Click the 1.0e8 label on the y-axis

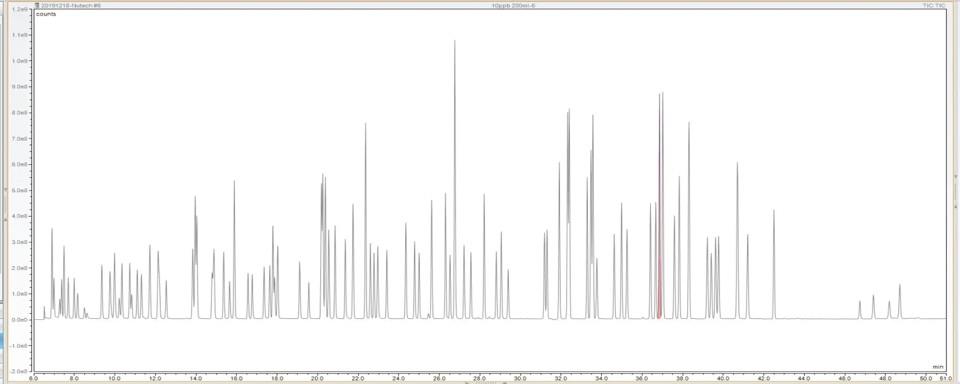(x=20, y=61)
